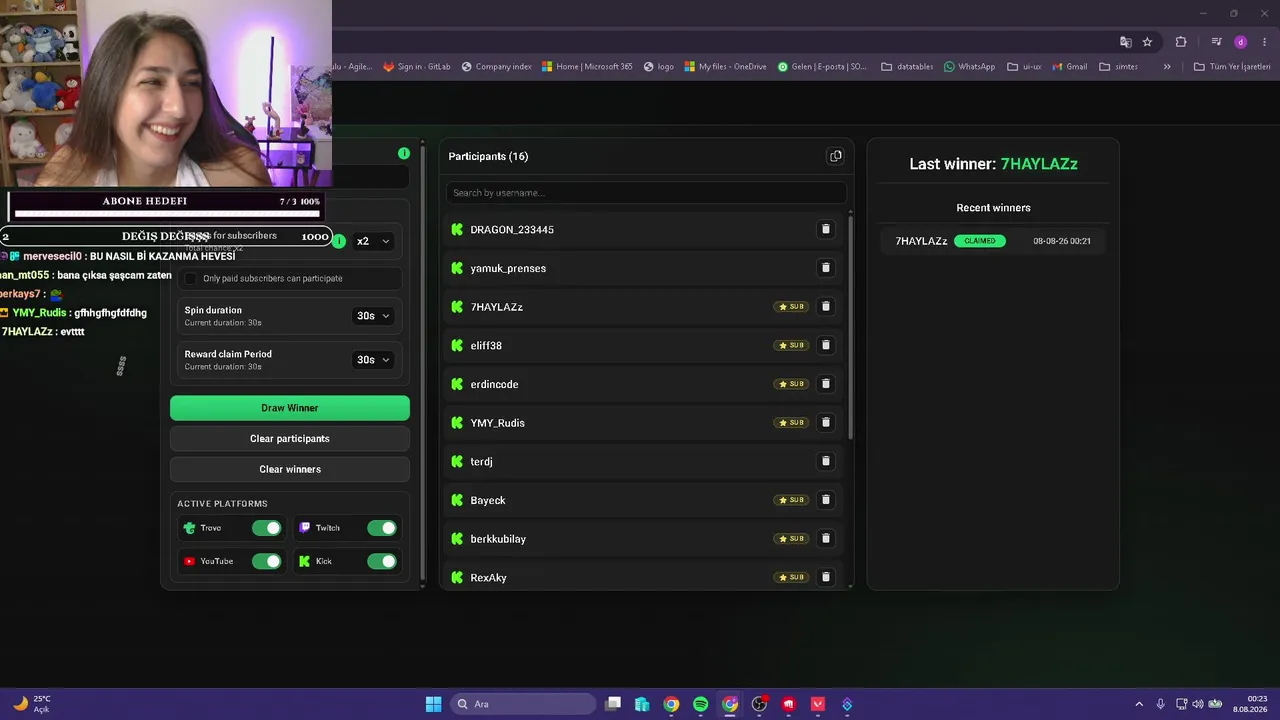Select the recent winner entry 7HAYLAZz
This screenshot has width=1280, height=720.
coord(993,241)
